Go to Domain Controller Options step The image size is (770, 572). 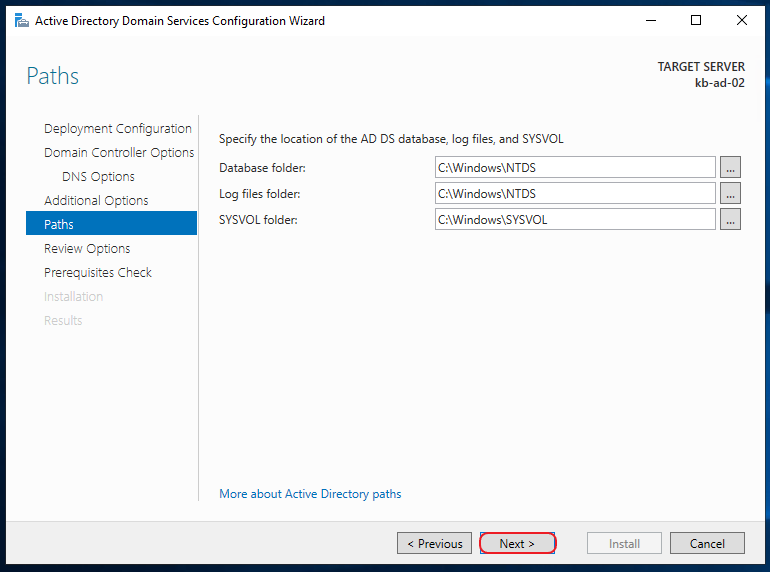pyautogui.click(x=119, y=153)
